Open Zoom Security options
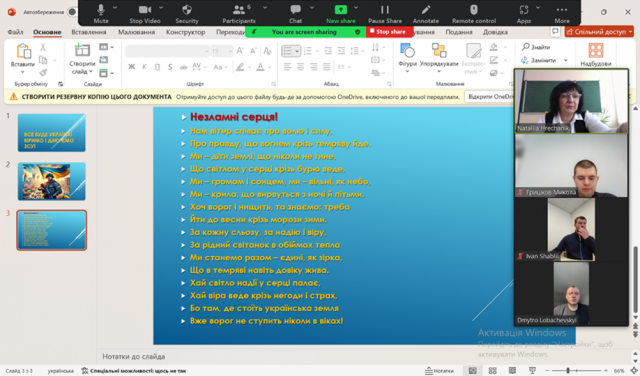The height and width of the screenshot is (376, 640). (187, 13)
